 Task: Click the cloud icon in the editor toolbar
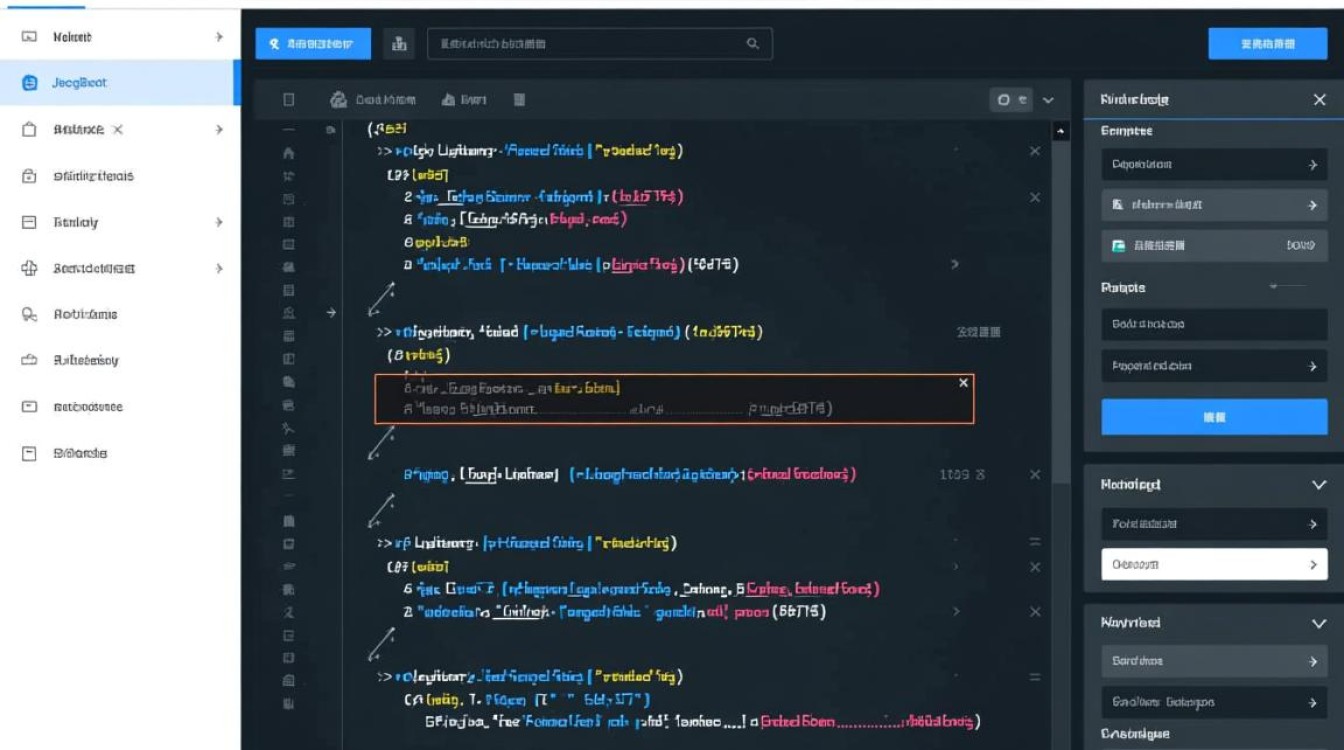tap(338, 100)
